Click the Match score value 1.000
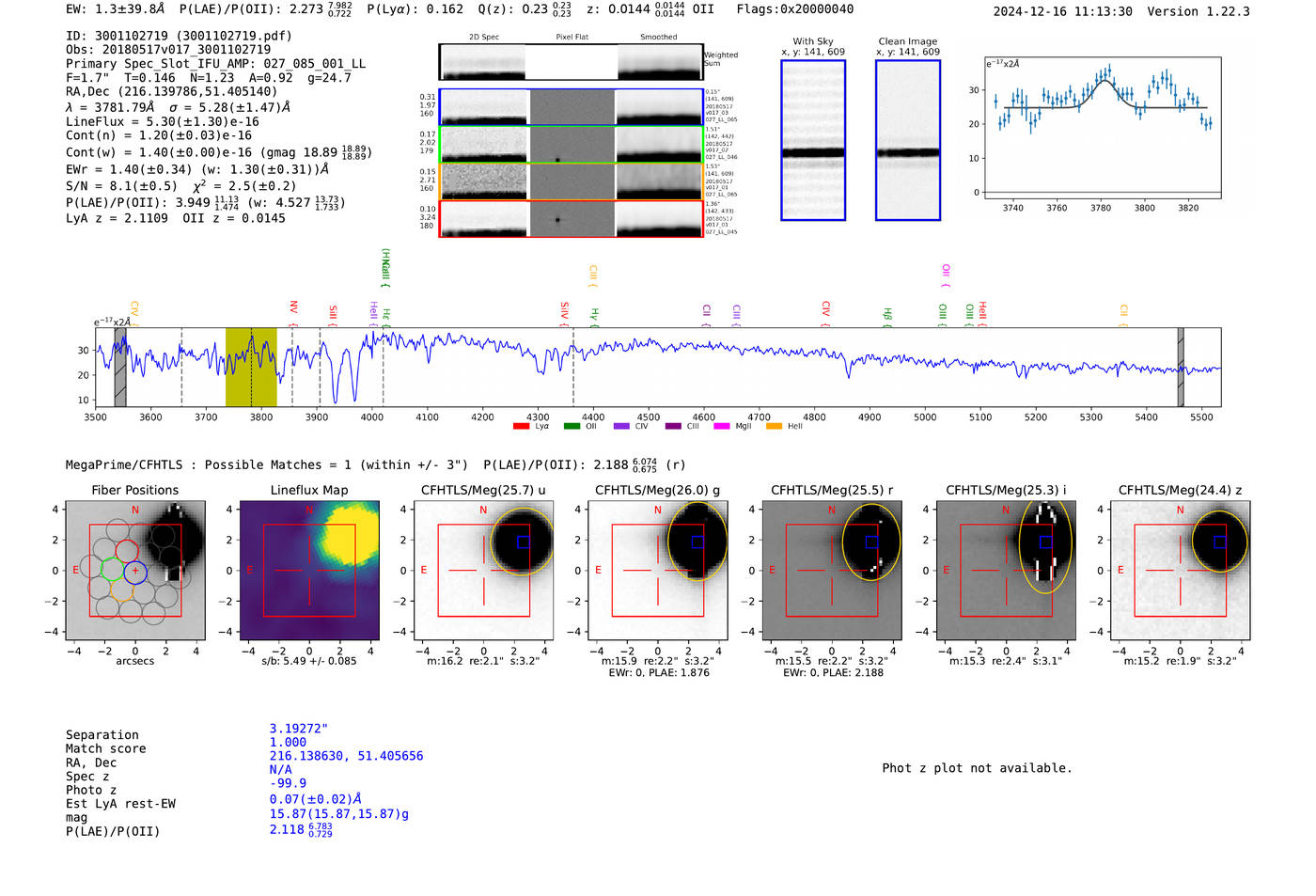Screen dimensions: 1316x896 point(288,742)
